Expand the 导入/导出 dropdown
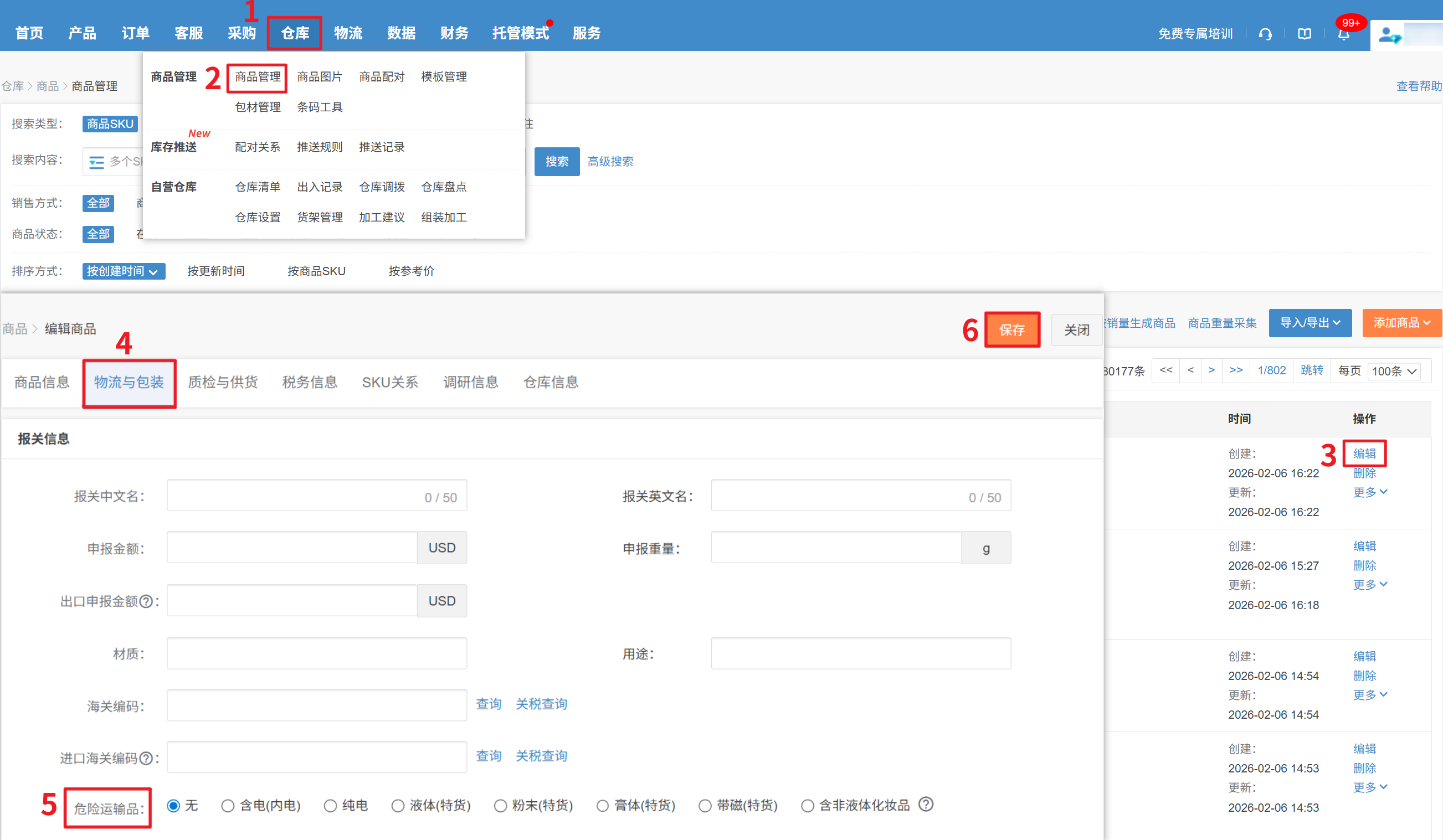1443x840 pixels. (x=1310, y=323)
